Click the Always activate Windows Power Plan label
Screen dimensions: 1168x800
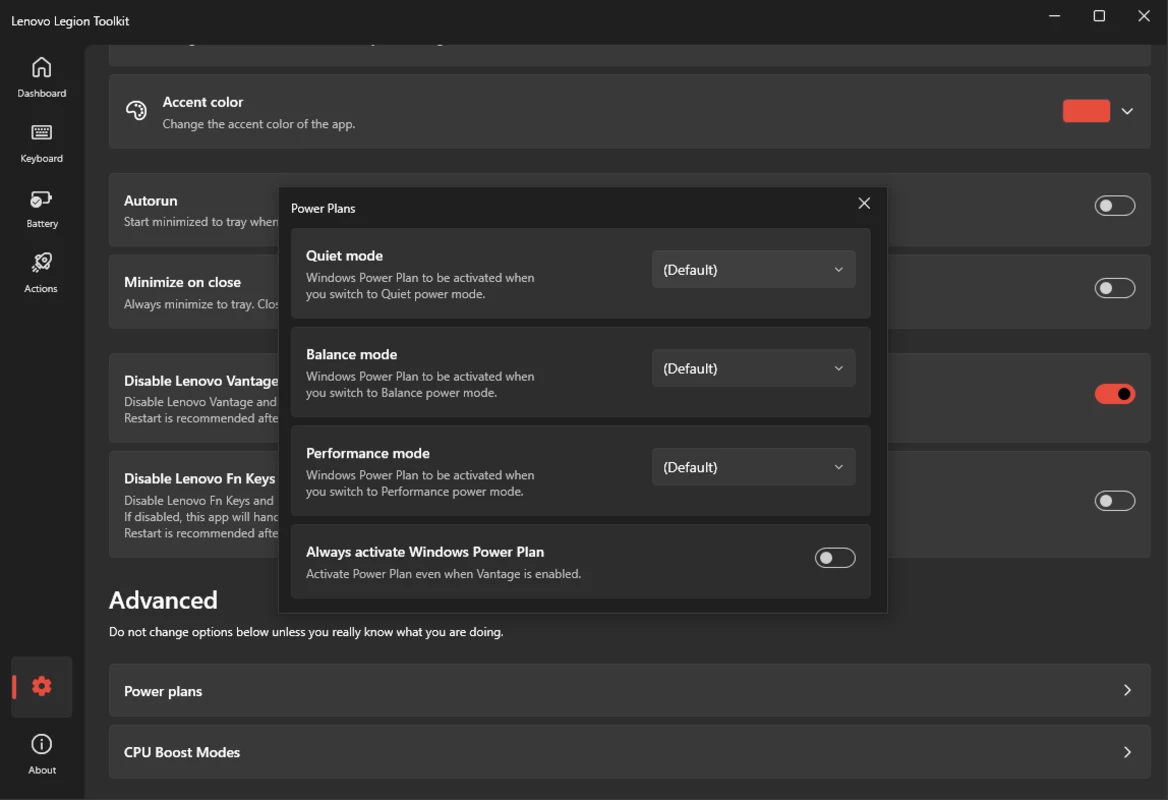pos(425,552)
